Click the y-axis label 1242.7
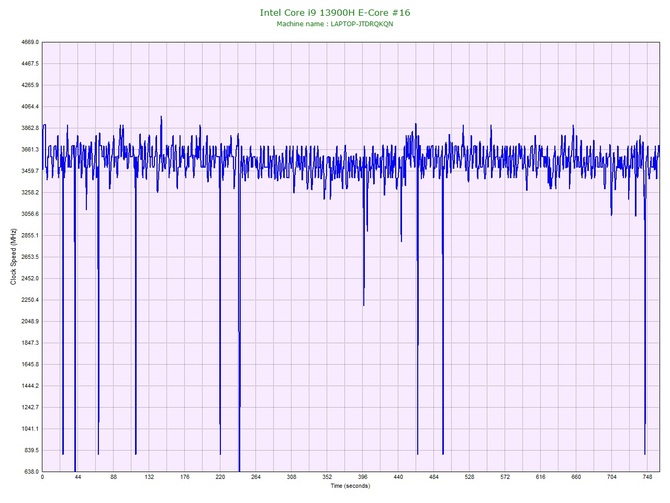Viewport: 670px width, 503px height. coord(29,407)
